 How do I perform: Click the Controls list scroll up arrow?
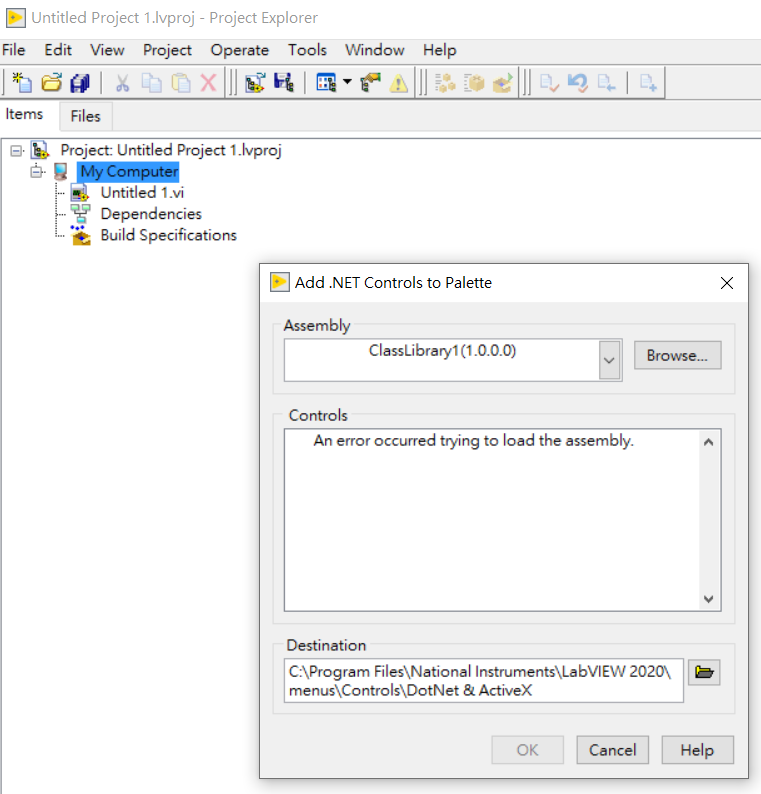(708, 443)
